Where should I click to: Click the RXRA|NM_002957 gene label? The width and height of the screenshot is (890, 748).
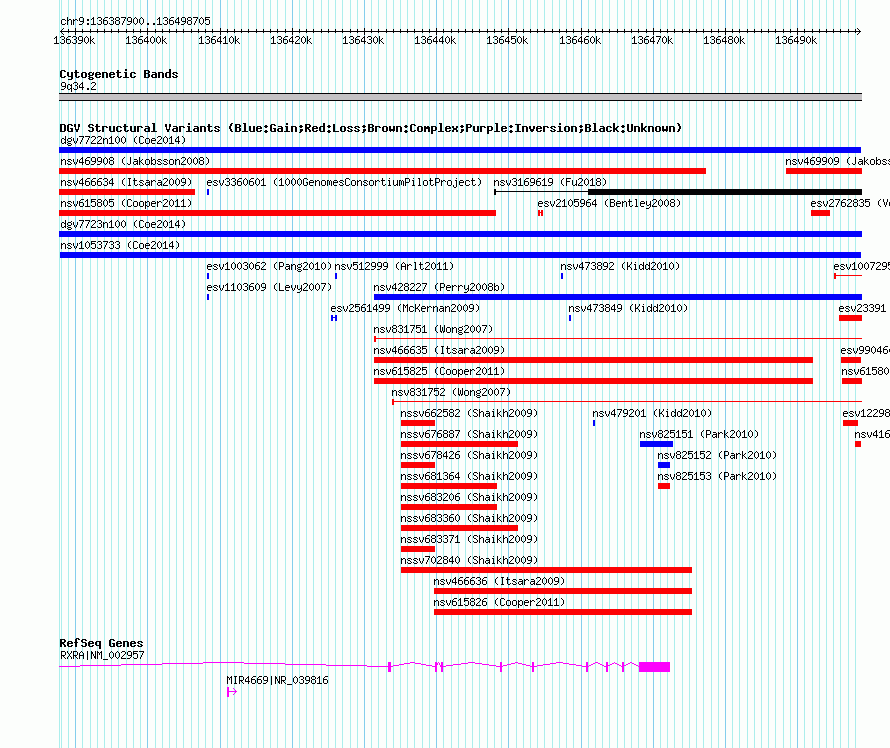click(102, 655)
